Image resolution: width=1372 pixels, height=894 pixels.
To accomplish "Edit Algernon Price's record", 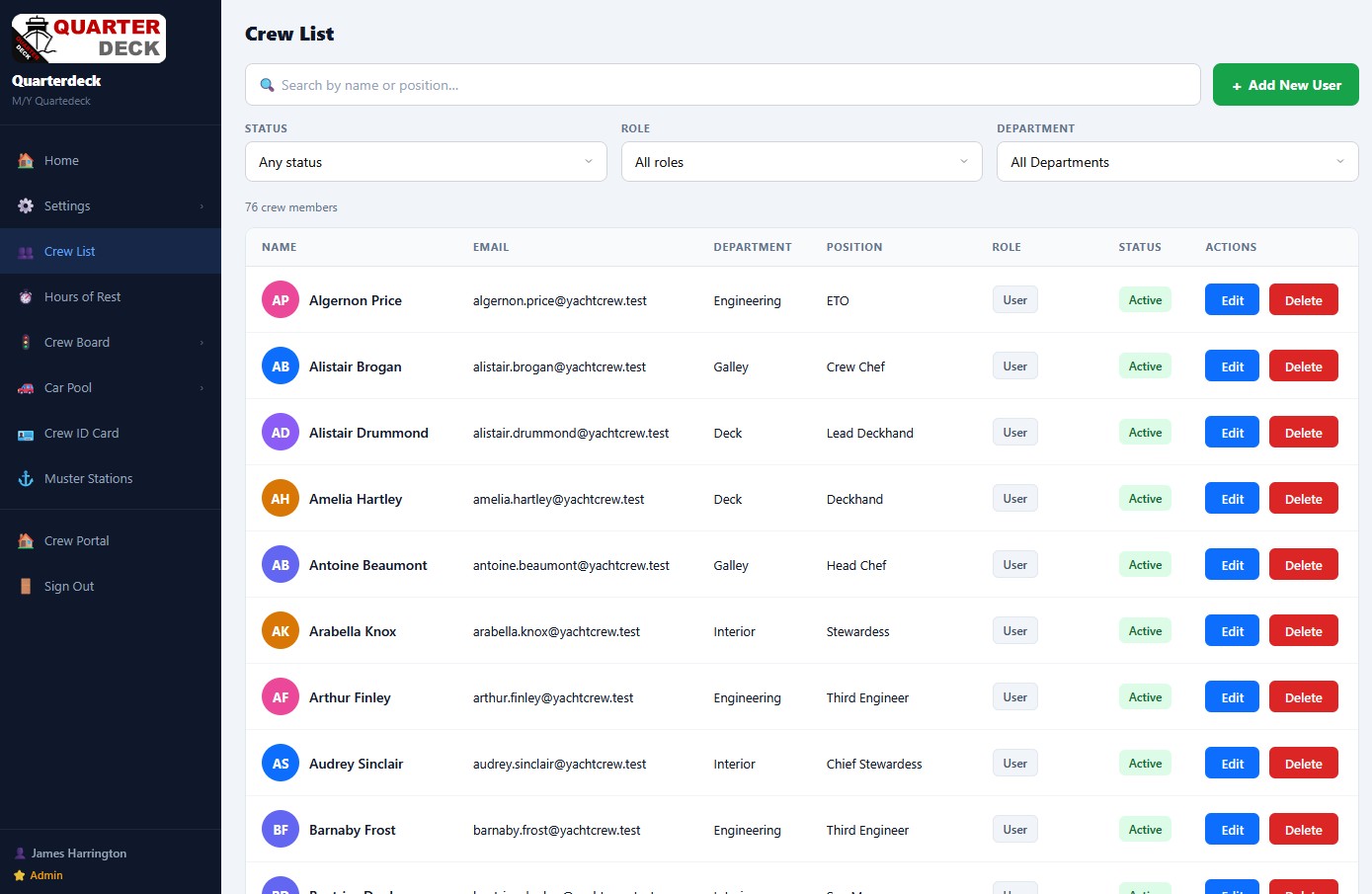I will pos(1232,300).
